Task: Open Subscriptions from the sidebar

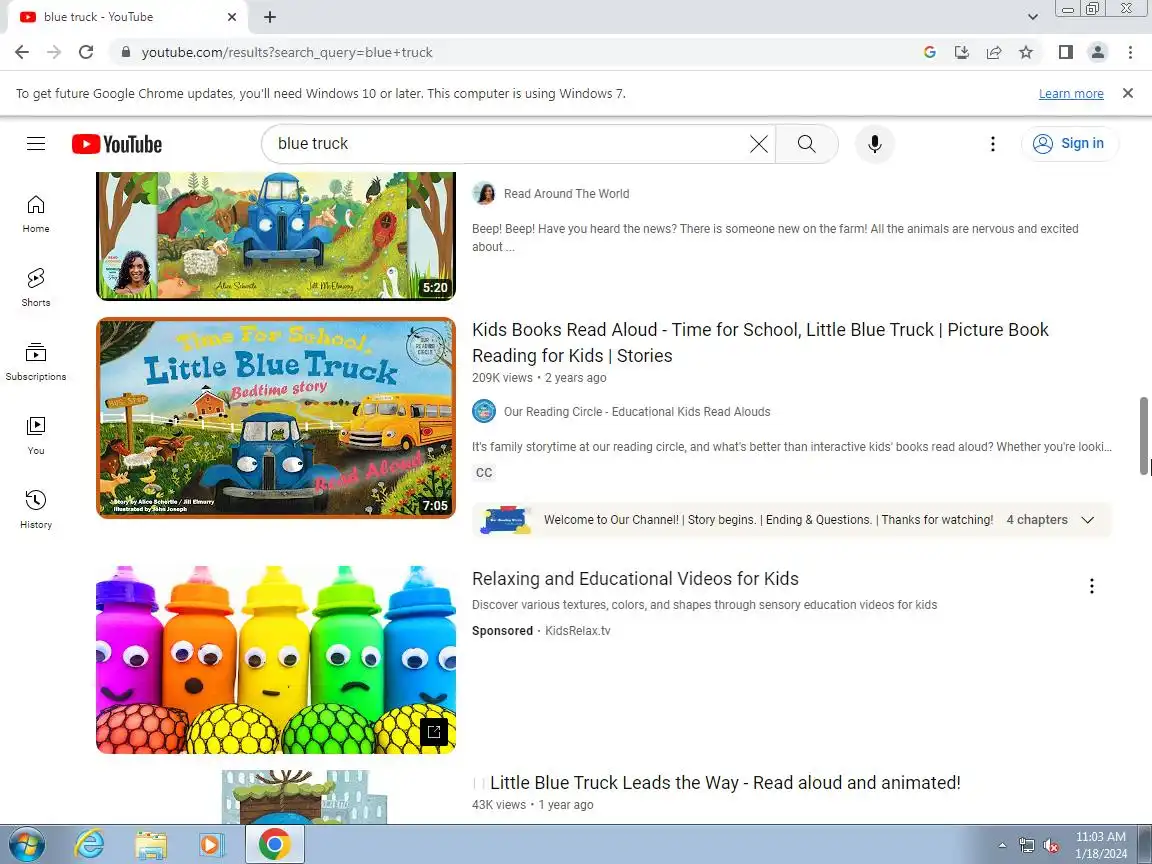Action: click(36, 361)
